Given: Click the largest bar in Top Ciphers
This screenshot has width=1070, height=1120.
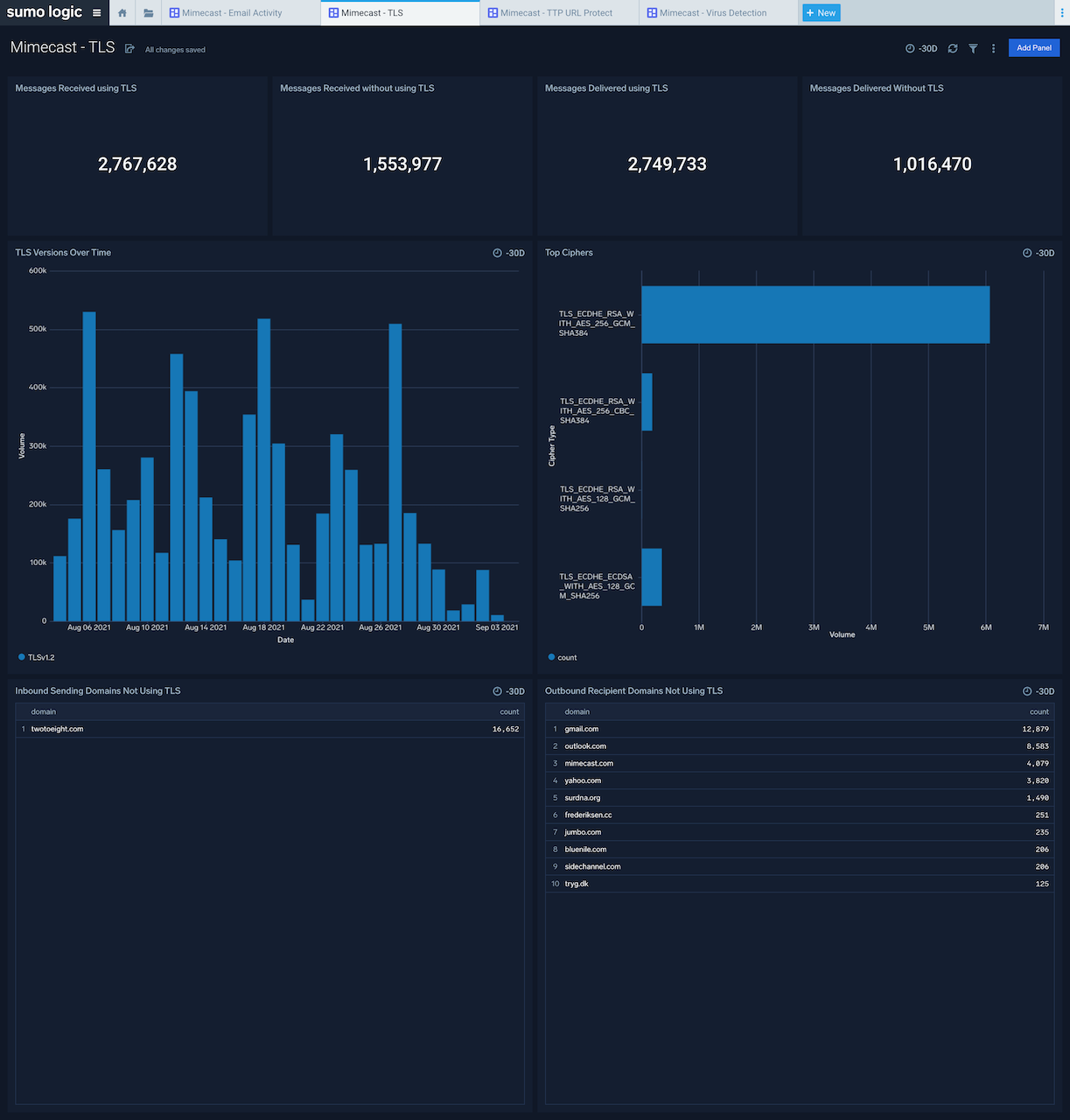Looking at the screenshot, I should point(815,314).
